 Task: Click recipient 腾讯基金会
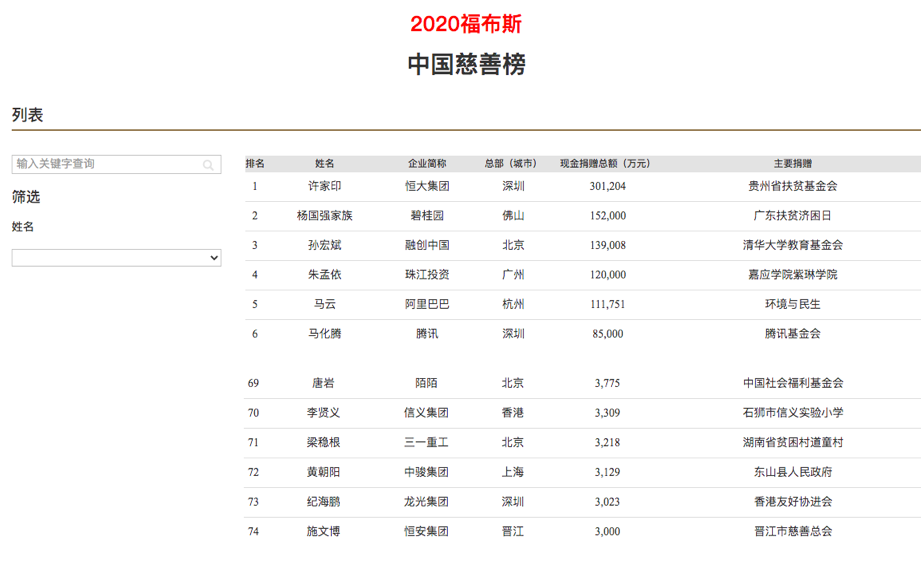point(793,334)
